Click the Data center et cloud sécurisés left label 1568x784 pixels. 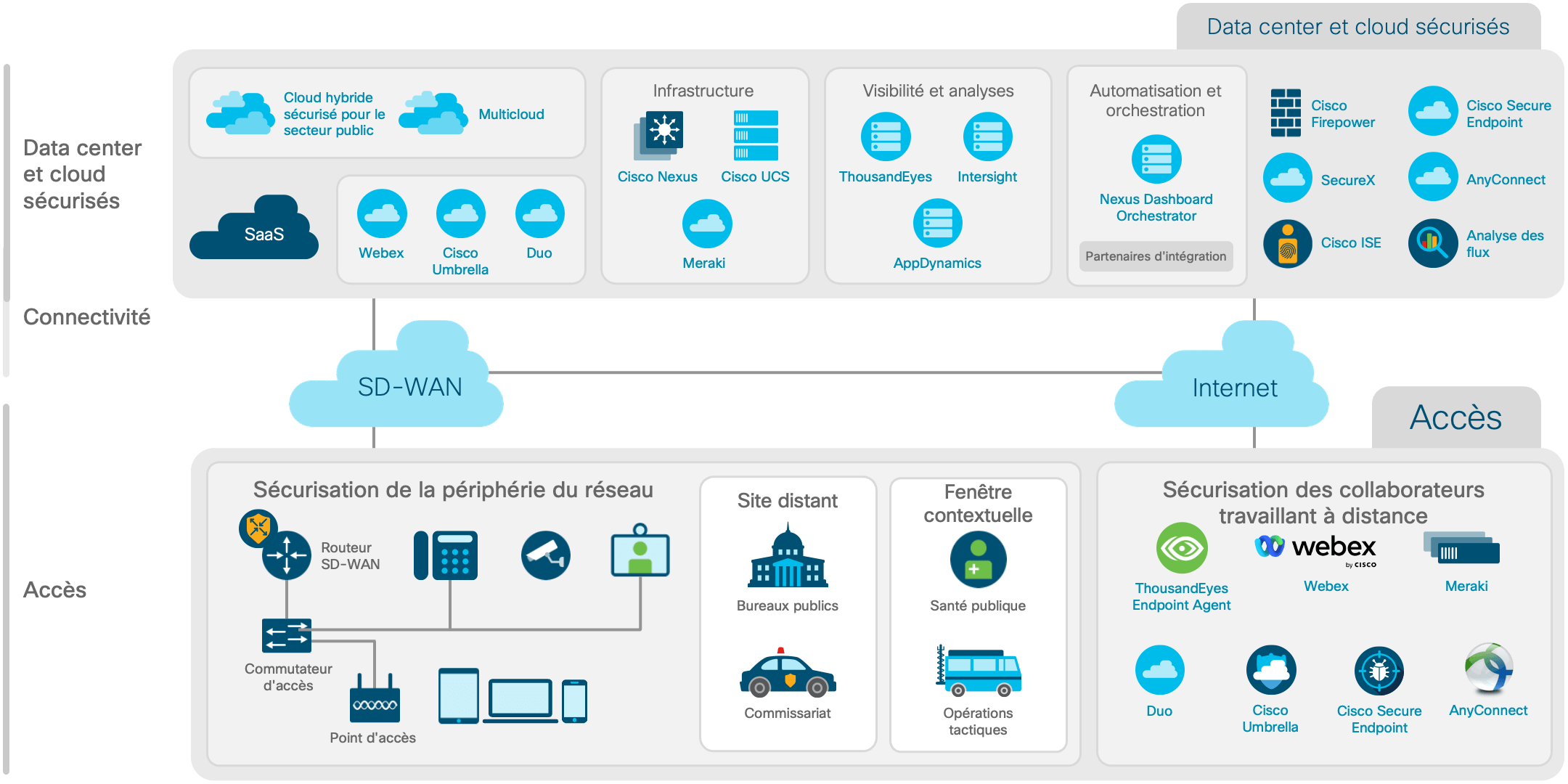point(82,174)
